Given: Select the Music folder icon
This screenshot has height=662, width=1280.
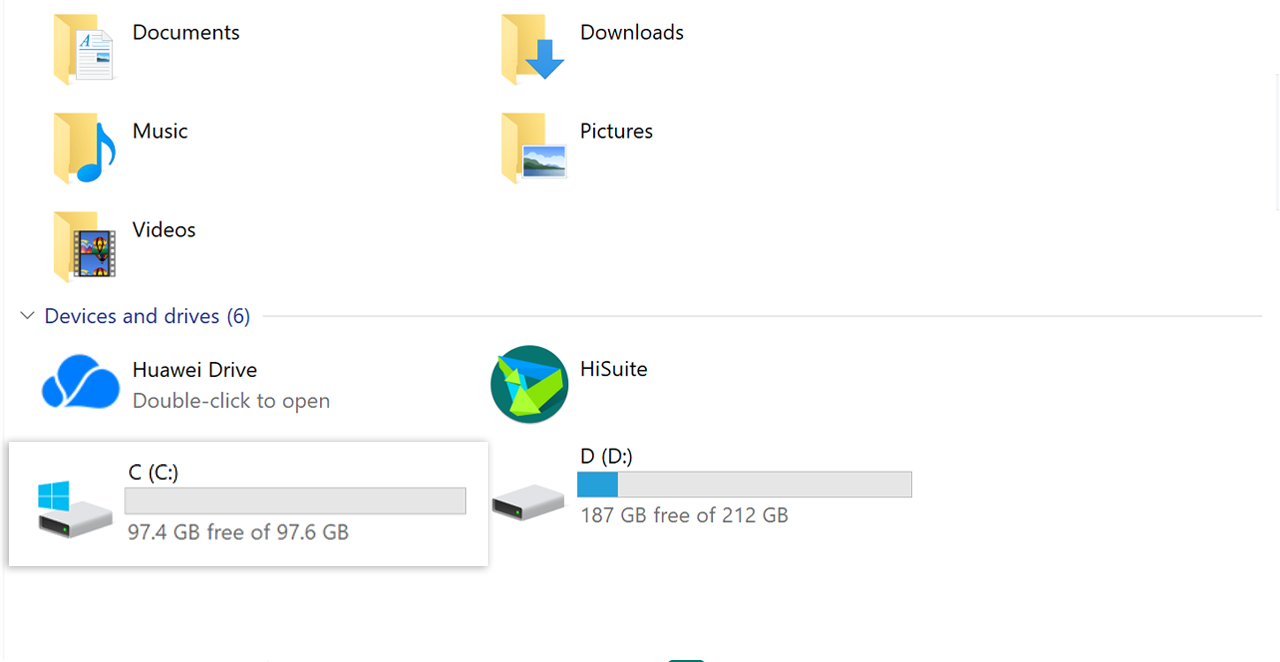Looking at the screenshot, I should pos(84,149).
